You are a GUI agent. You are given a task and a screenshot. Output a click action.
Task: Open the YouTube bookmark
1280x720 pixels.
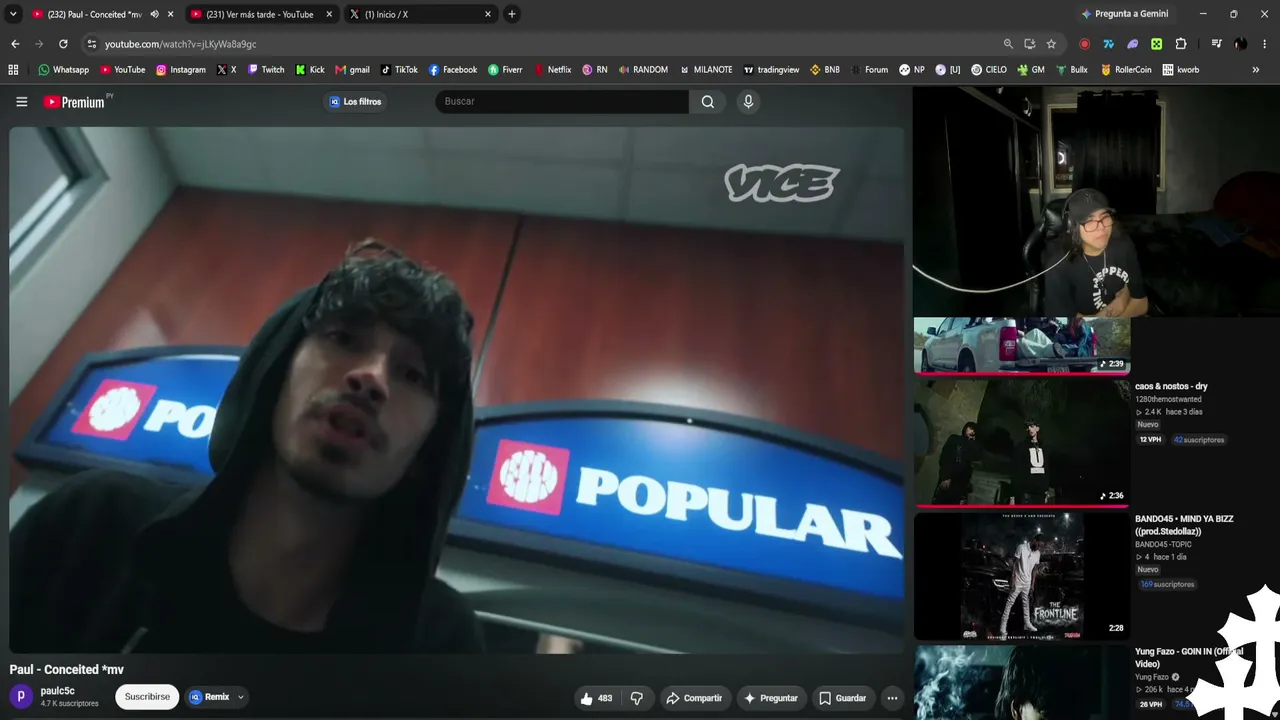[x=122, y=70]
